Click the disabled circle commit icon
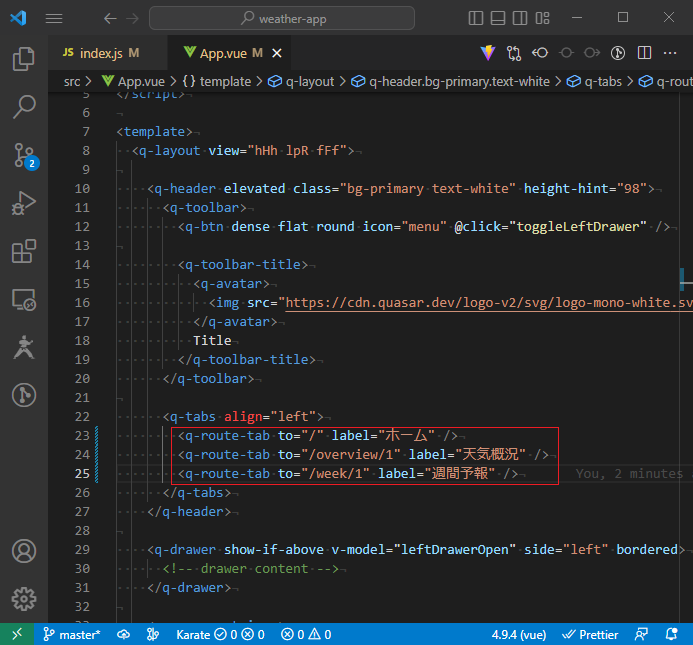This screenshot has width=693, height=645. pyautogui.click(x=566, y=53)
